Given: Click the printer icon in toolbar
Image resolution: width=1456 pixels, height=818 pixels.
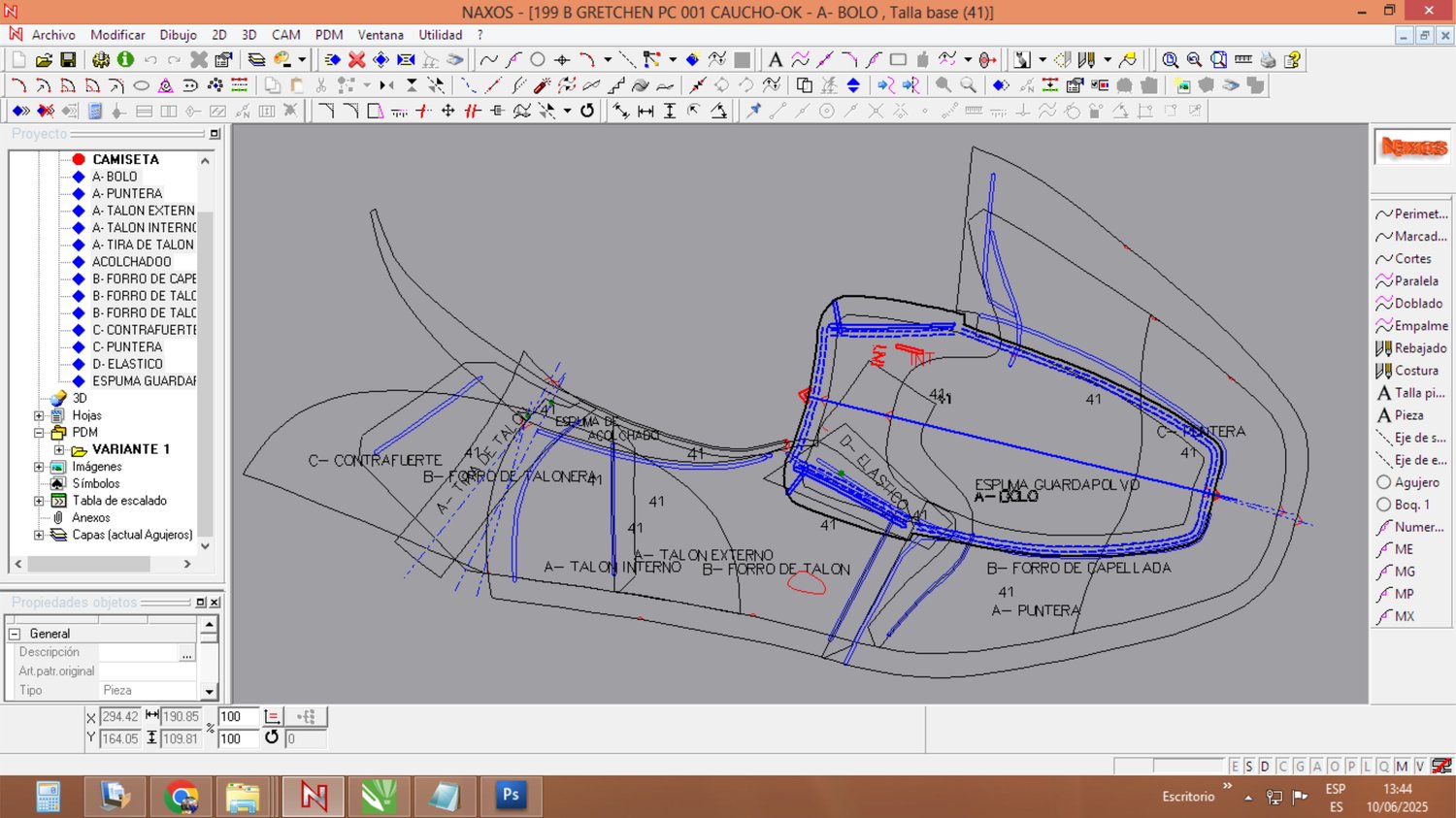Looking at the screenshot, I should coord(1268,60).
